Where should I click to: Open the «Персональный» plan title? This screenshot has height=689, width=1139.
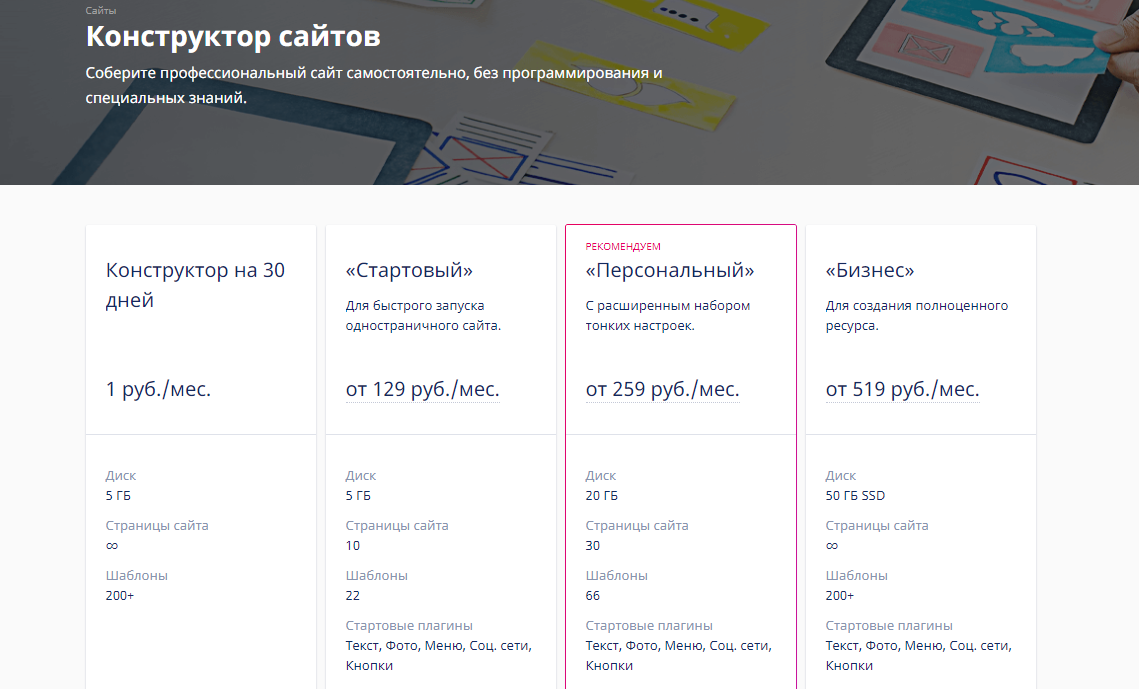pos(670,270)
